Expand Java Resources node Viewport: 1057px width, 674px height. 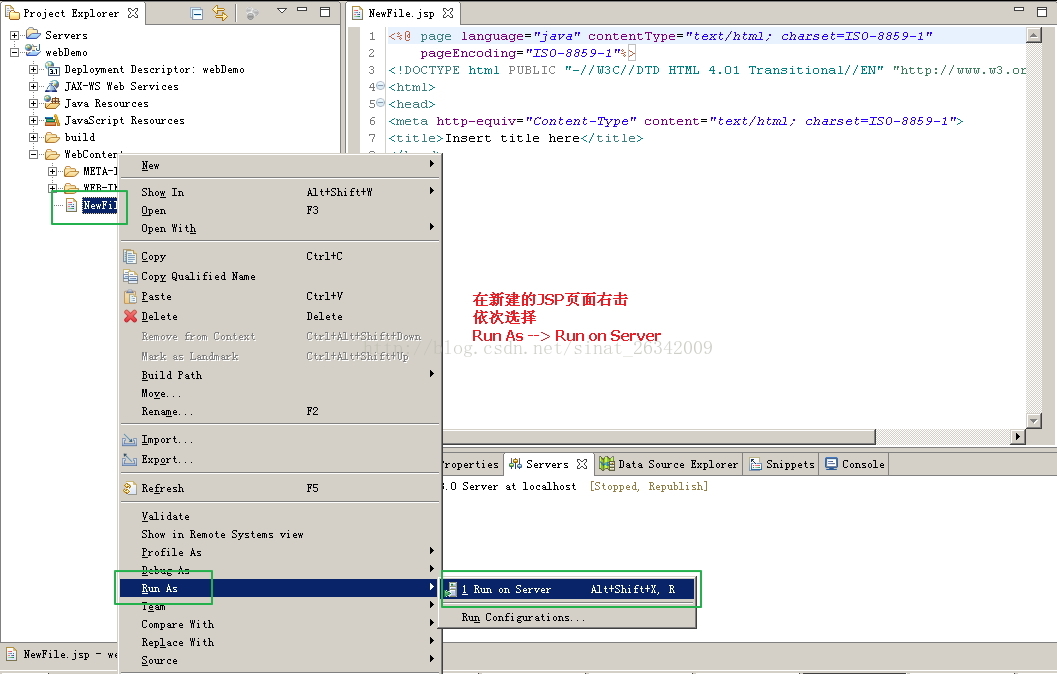click(x=33, y=103)
